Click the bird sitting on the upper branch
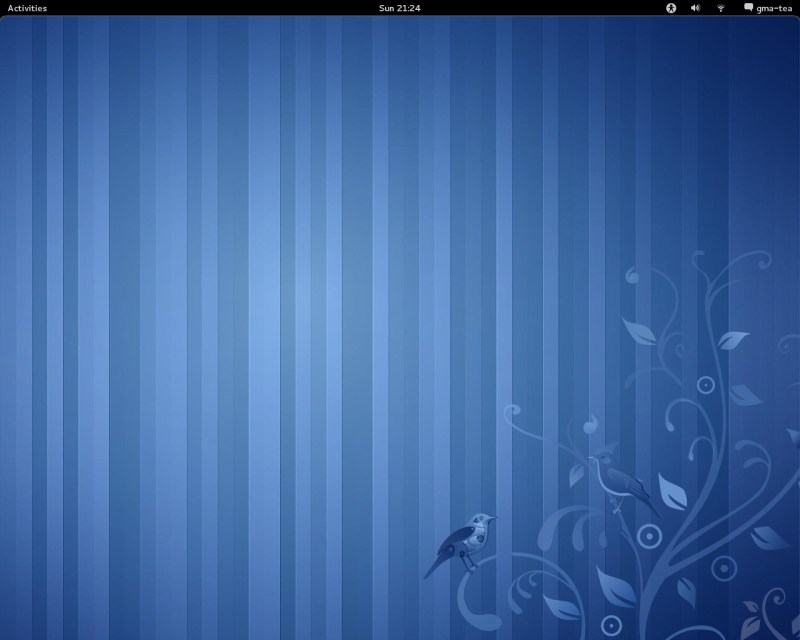800x640 pixels. 620,478
